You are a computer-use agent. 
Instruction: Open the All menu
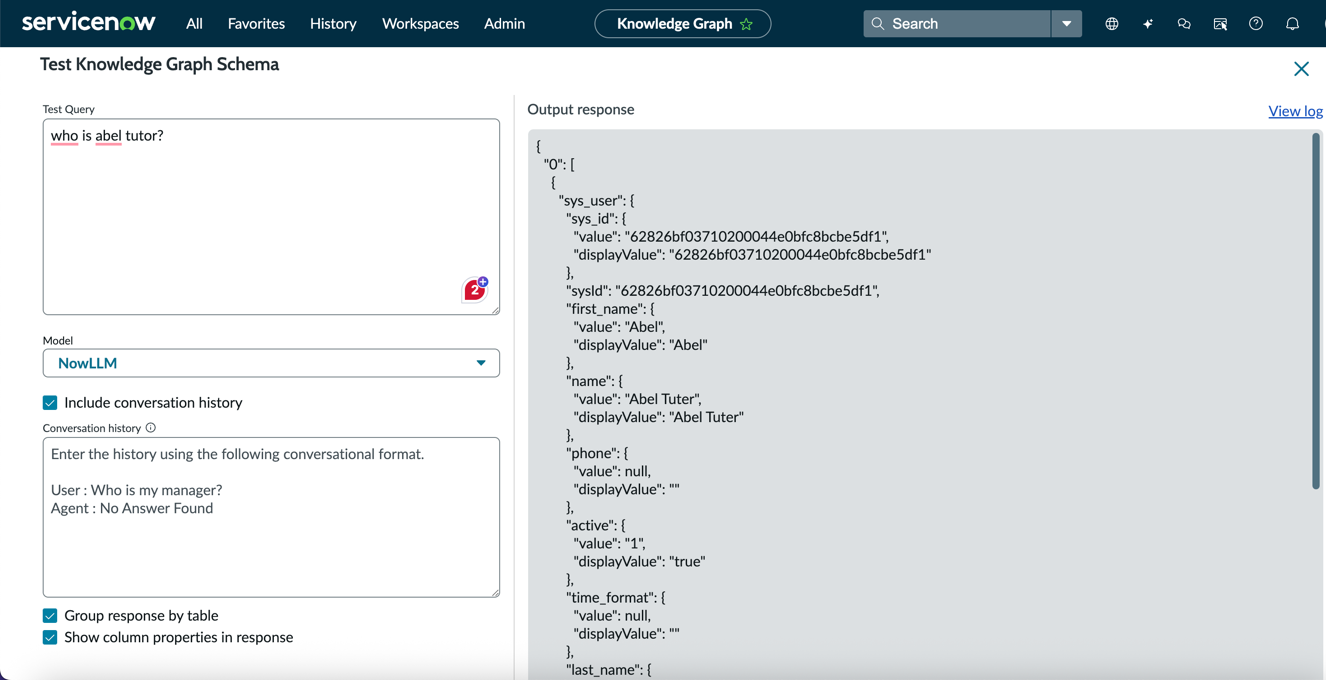[x=194, y=23]
